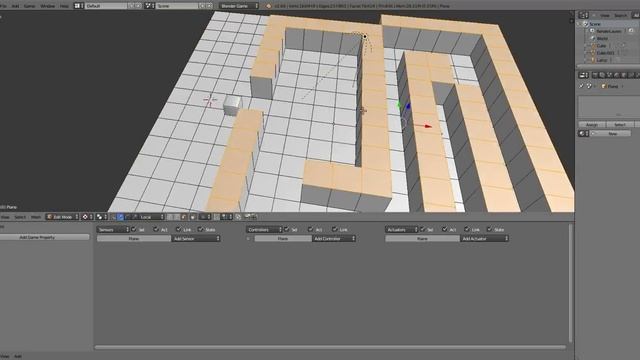
Task: Select Scene in the outliner
Action: [x=595, y=24]
